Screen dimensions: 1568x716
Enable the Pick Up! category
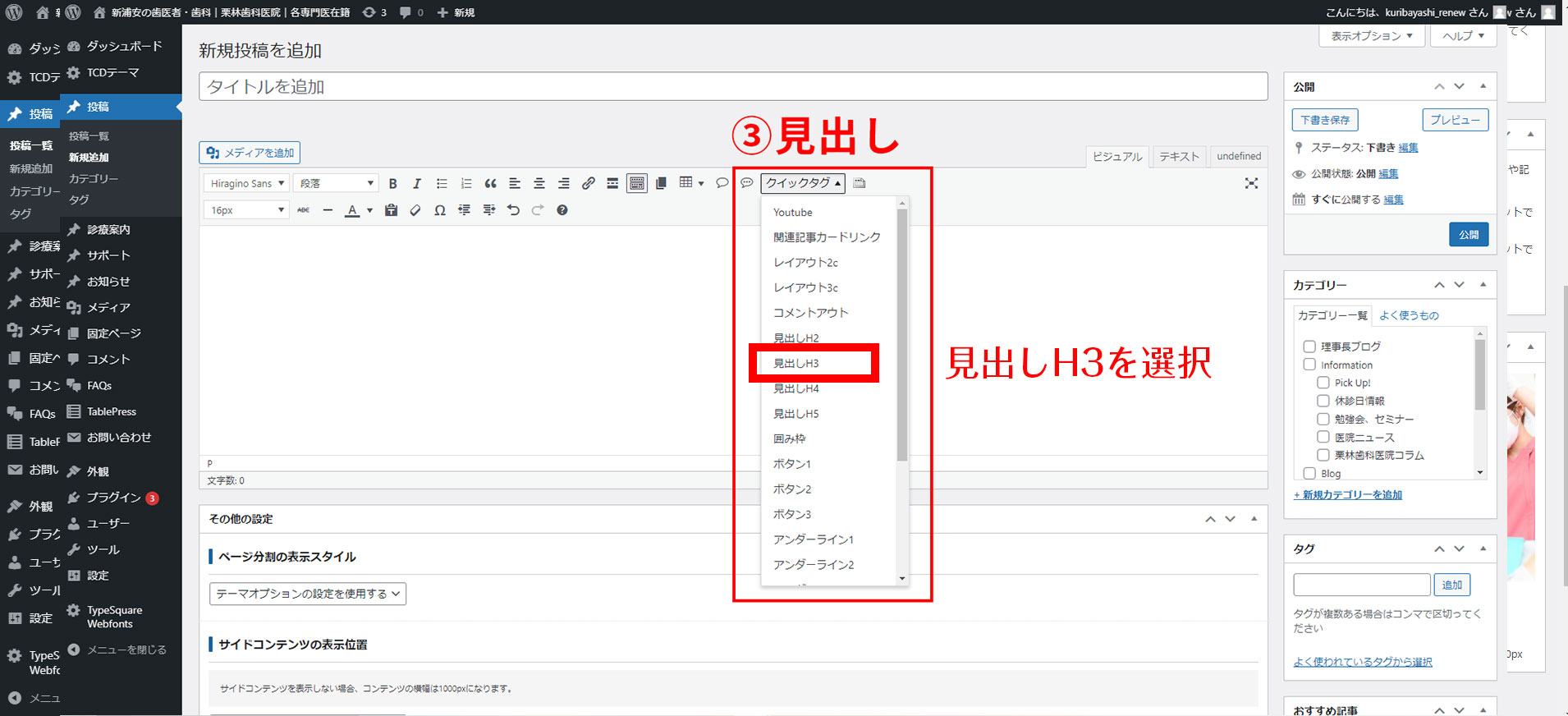click(1323, 383)
